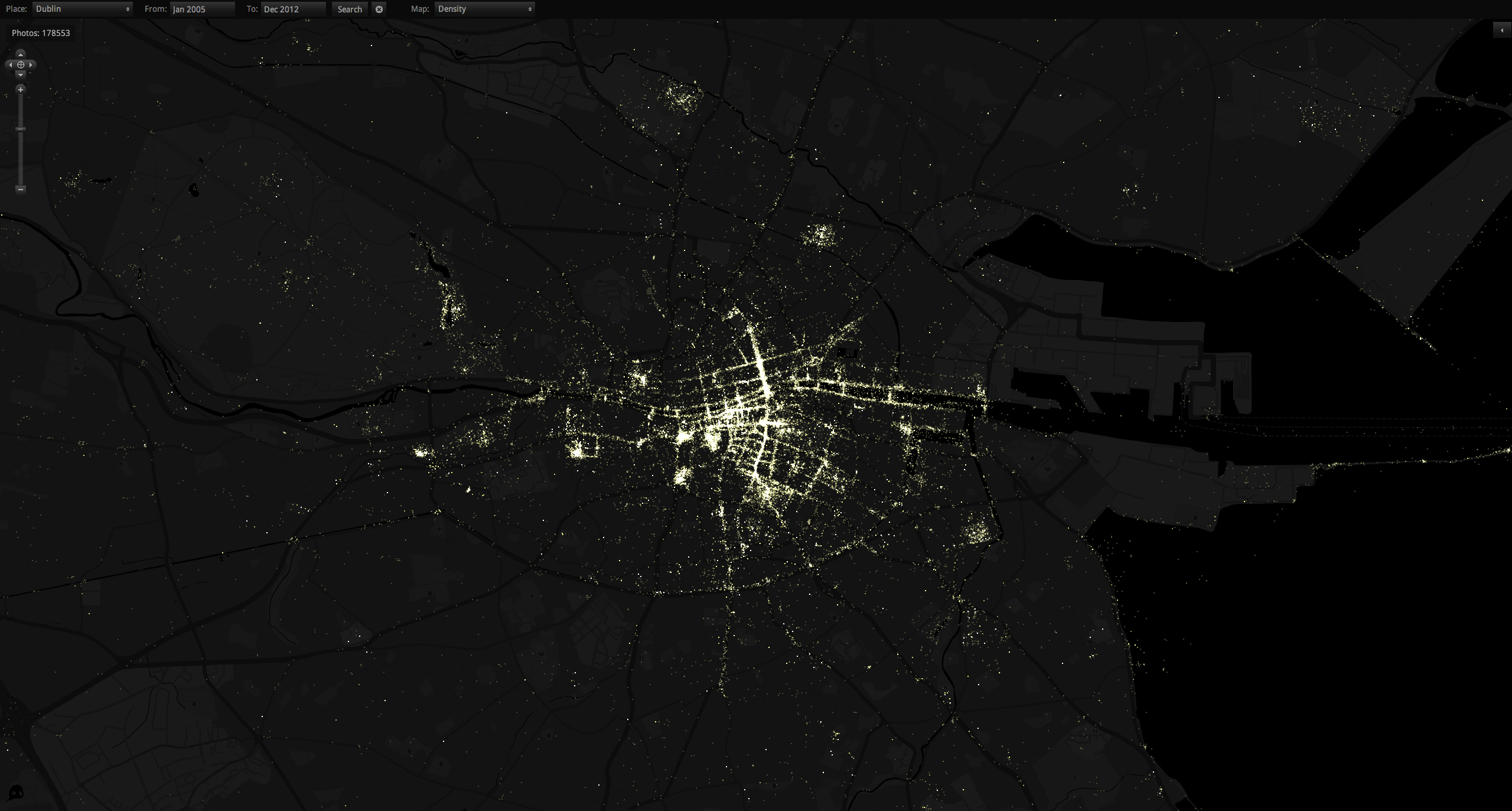The height and width of the screenshot is (811, 1512).
Task: Click the ghost logo in bottom-left corner
Action: [16, 792]
